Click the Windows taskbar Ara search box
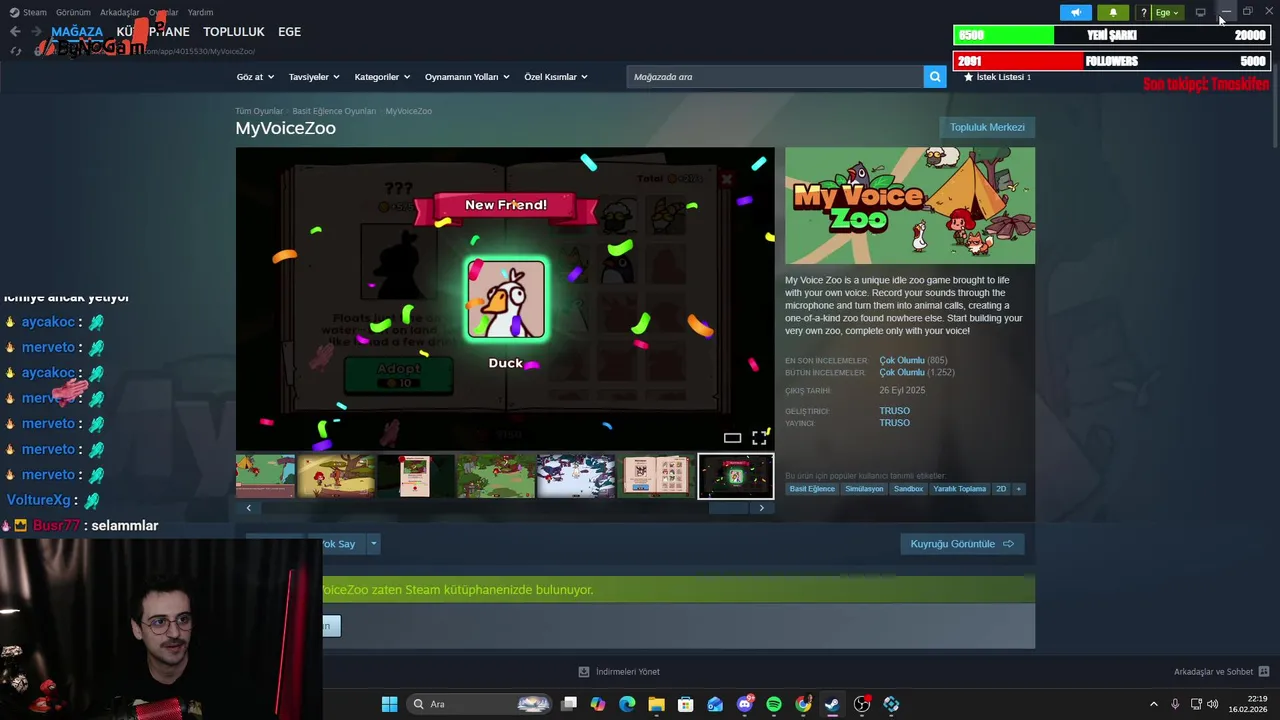The width and height of the screenshot is (1280, 720). click(479, 704)
